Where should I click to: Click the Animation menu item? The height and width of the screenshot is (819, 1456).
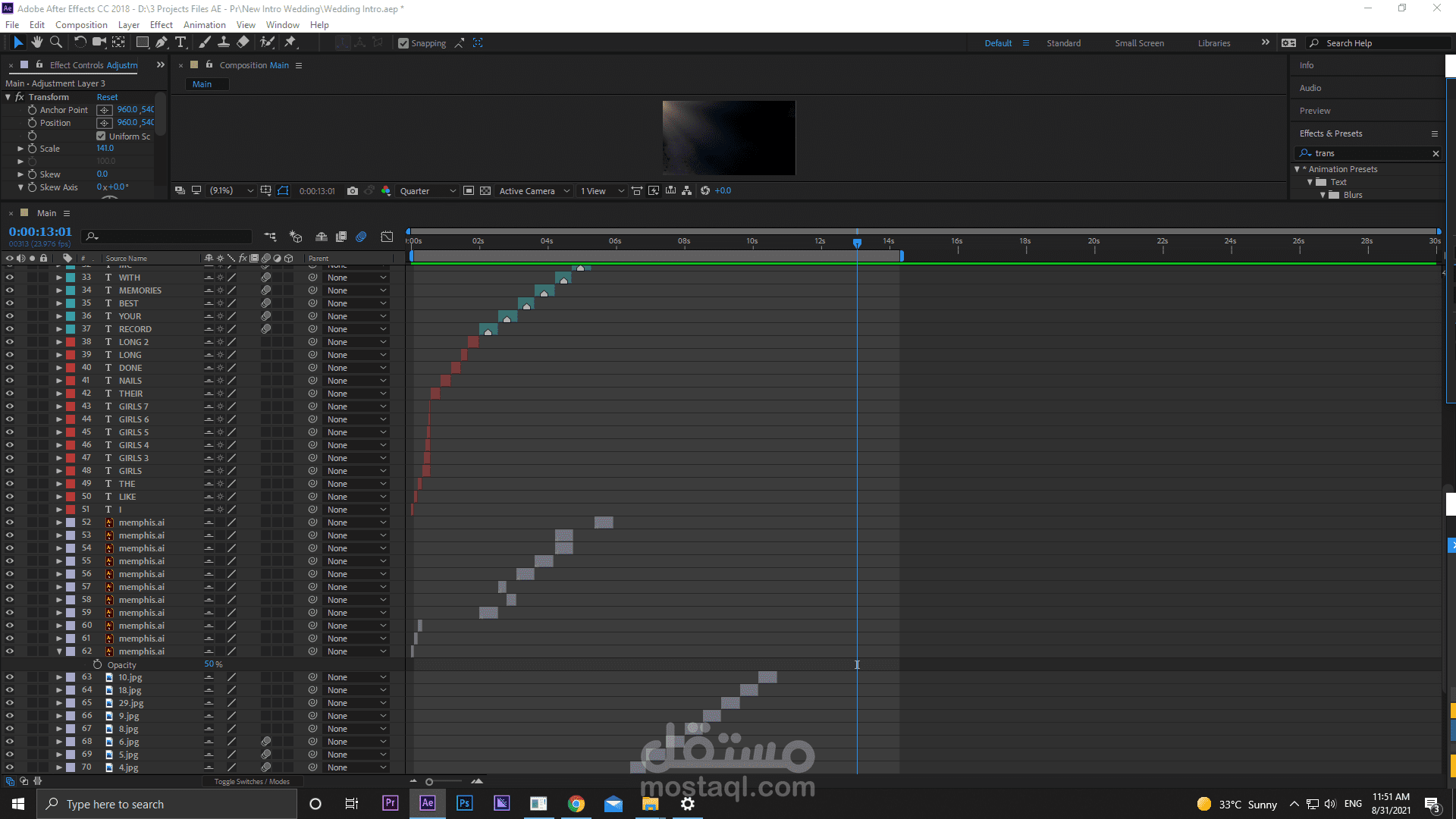[204, 25]
